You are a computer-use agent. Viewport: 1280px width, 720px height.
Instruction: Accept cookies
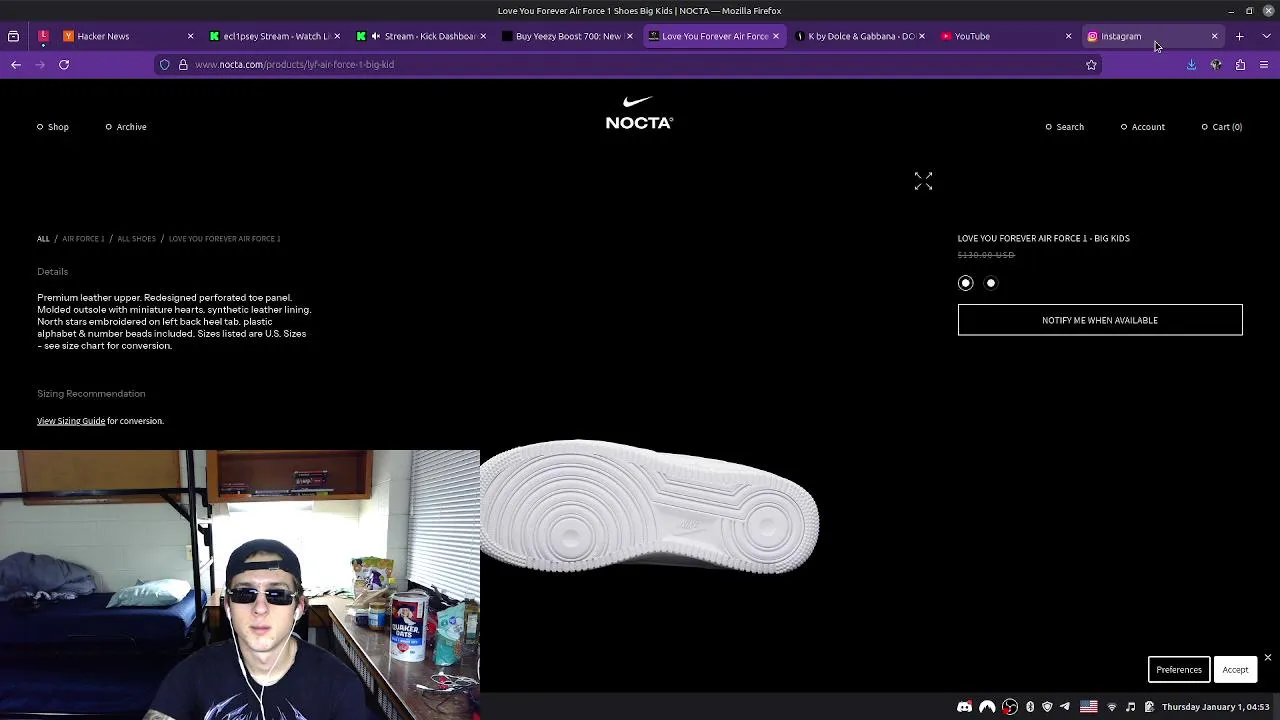[1235, 670]
